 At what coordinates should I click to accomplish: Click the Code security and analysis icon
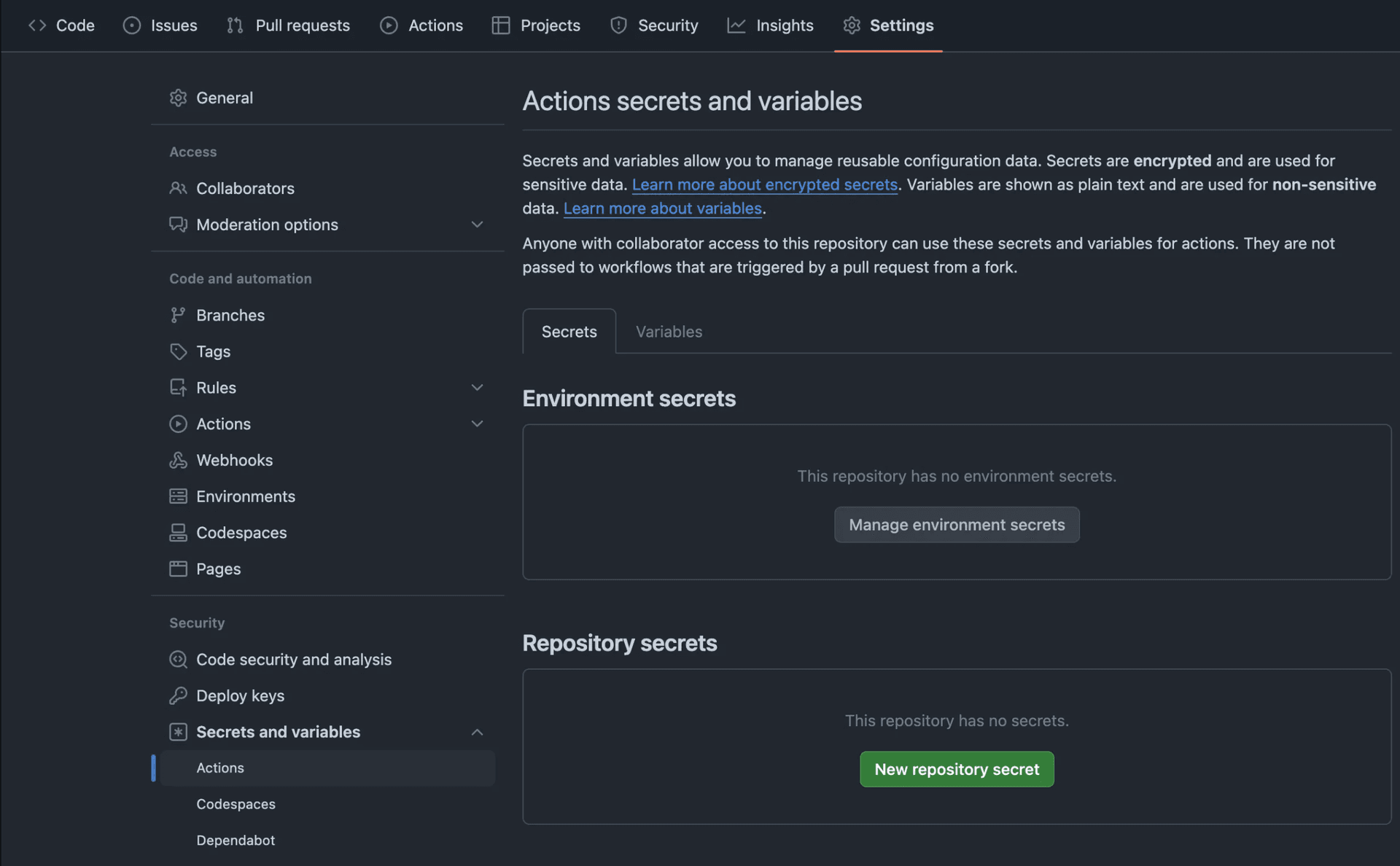(x=178, y=659)
